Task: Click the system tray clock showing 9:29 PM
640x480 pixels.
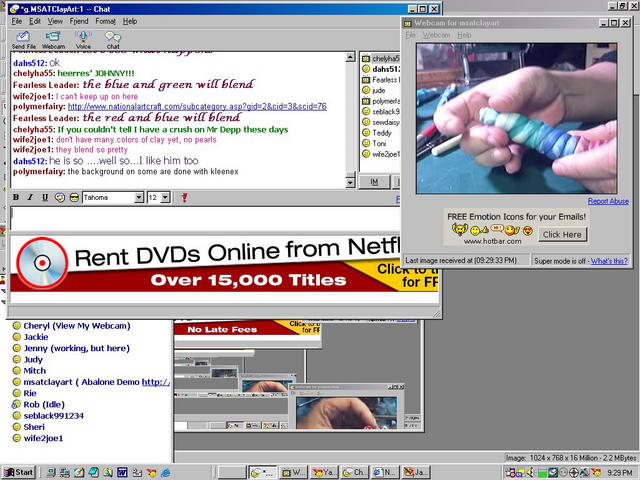Action: (620, 473)
